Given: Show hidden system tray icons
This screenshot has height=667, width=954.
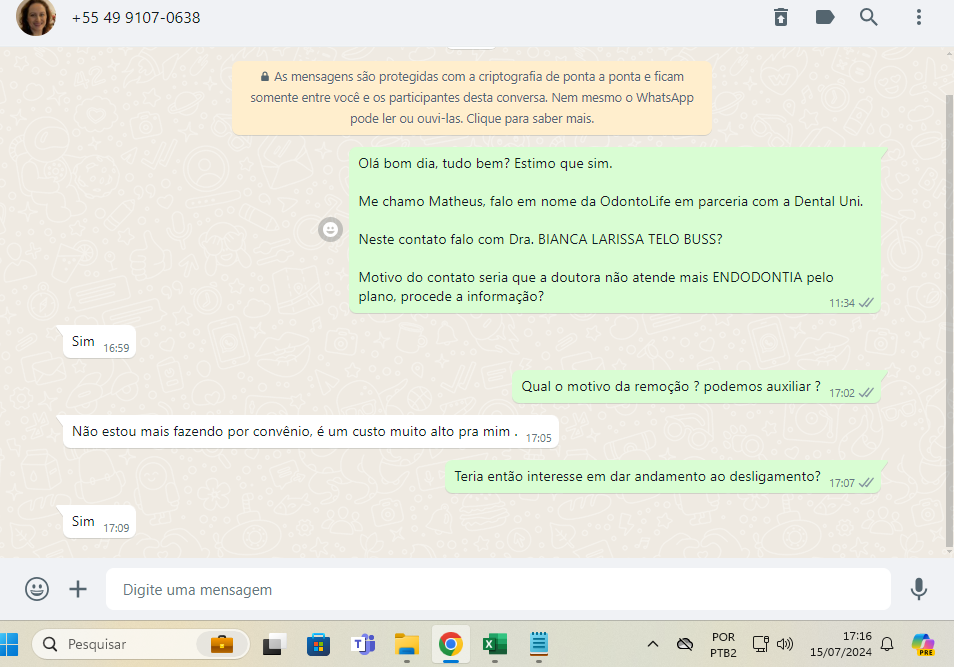Looking at the screenshot, I should coord(653,644).
